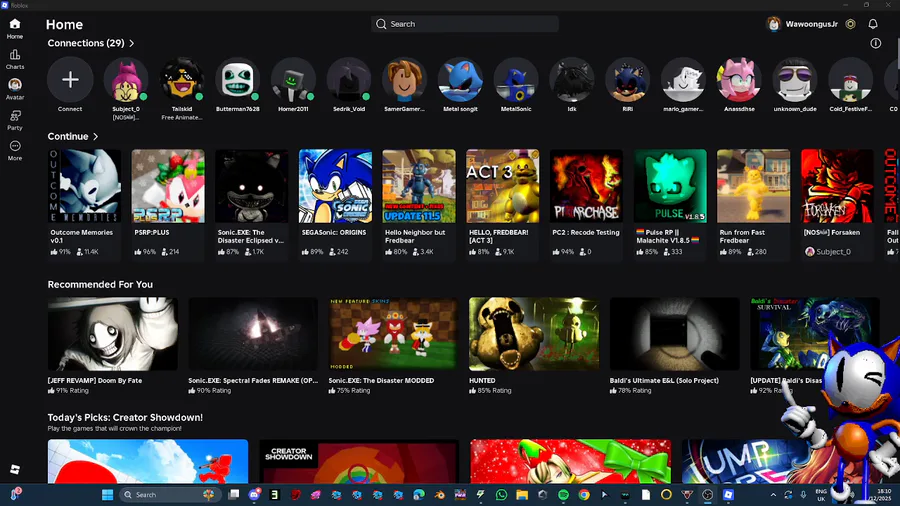Open File Explorer from the taskbar
This screenshot has width=900, height=506.
pyautogui.click(x=522, y=495)
